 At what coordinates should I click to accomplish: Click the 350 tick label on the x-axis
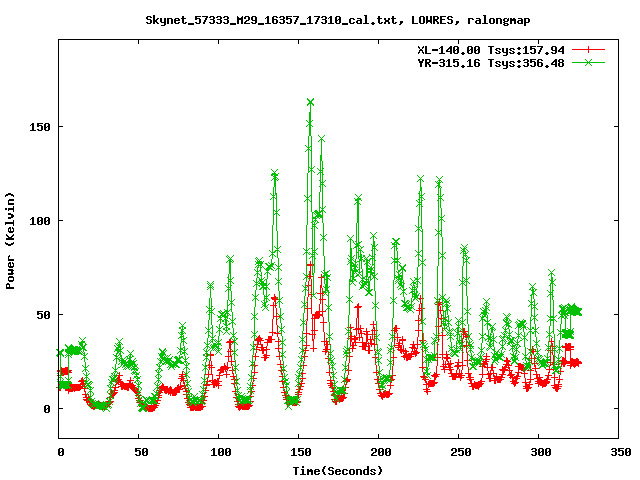(x=619, y=452)
